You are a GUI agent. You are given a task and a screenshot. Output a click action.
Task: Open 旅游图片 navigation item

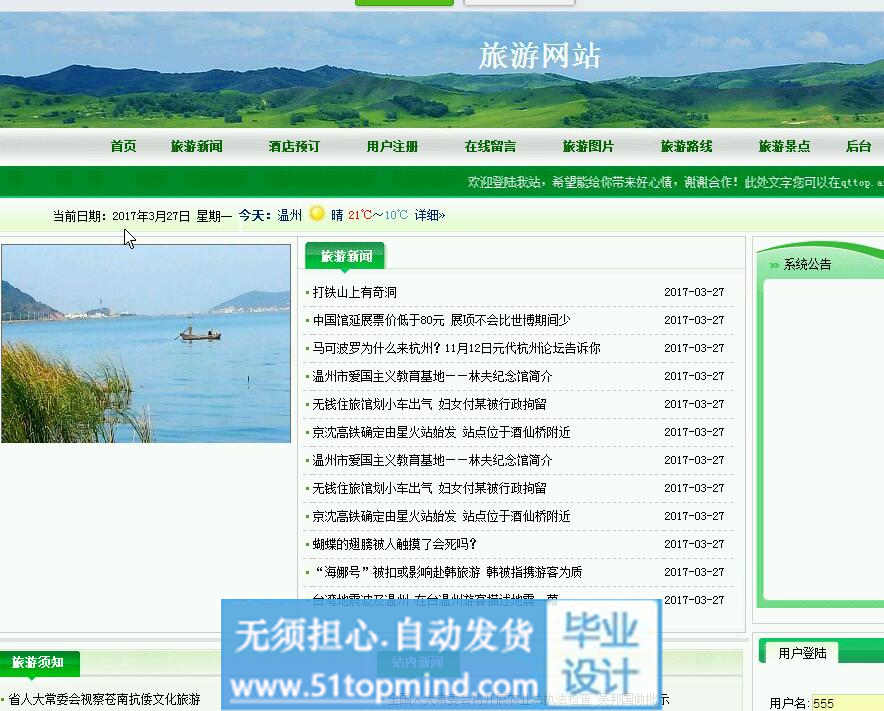[x=588, y=147]
